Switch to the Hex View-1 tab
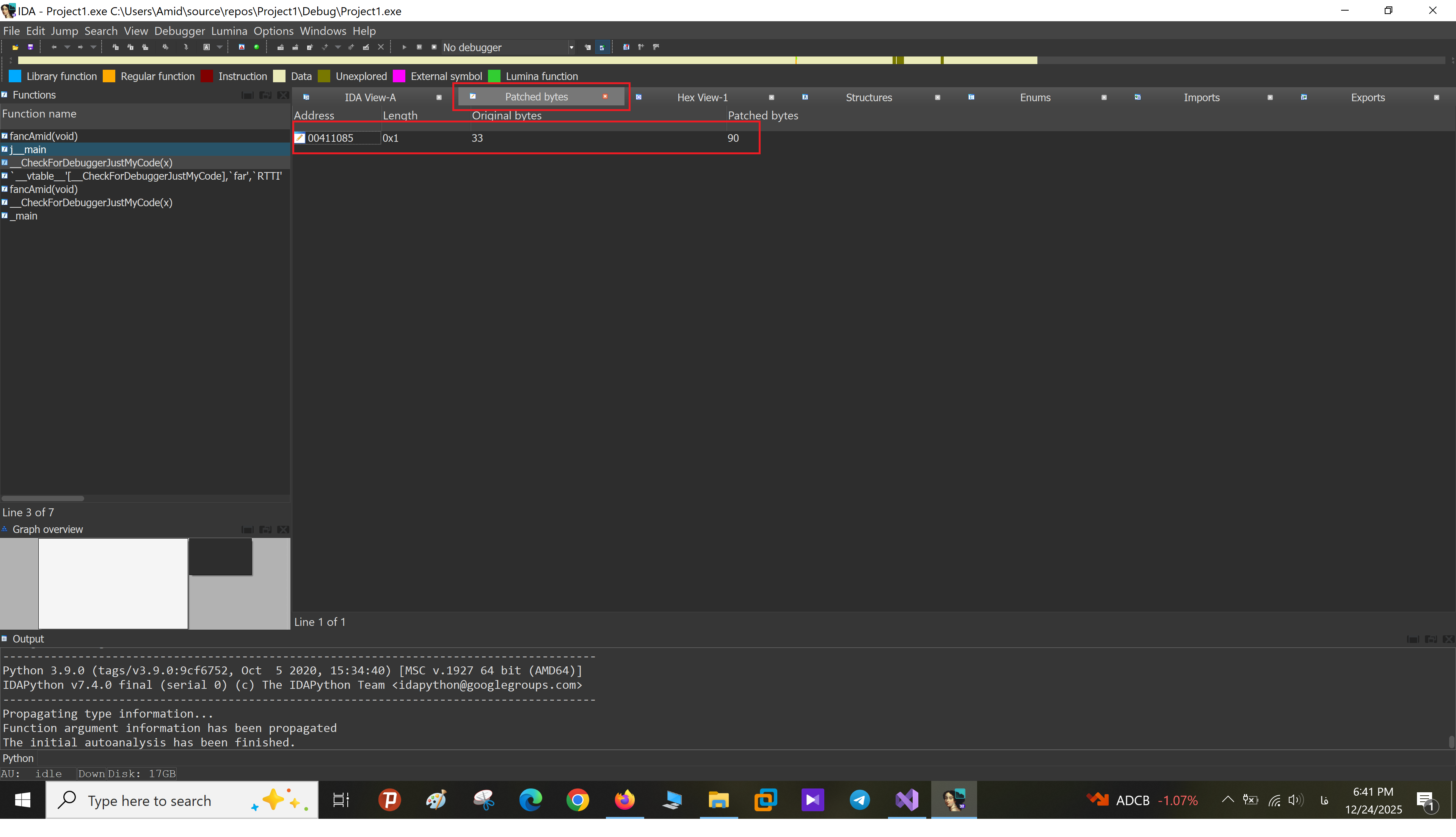Image resolution: width=1456 pixels, height=837 pixels. (702, 98)
